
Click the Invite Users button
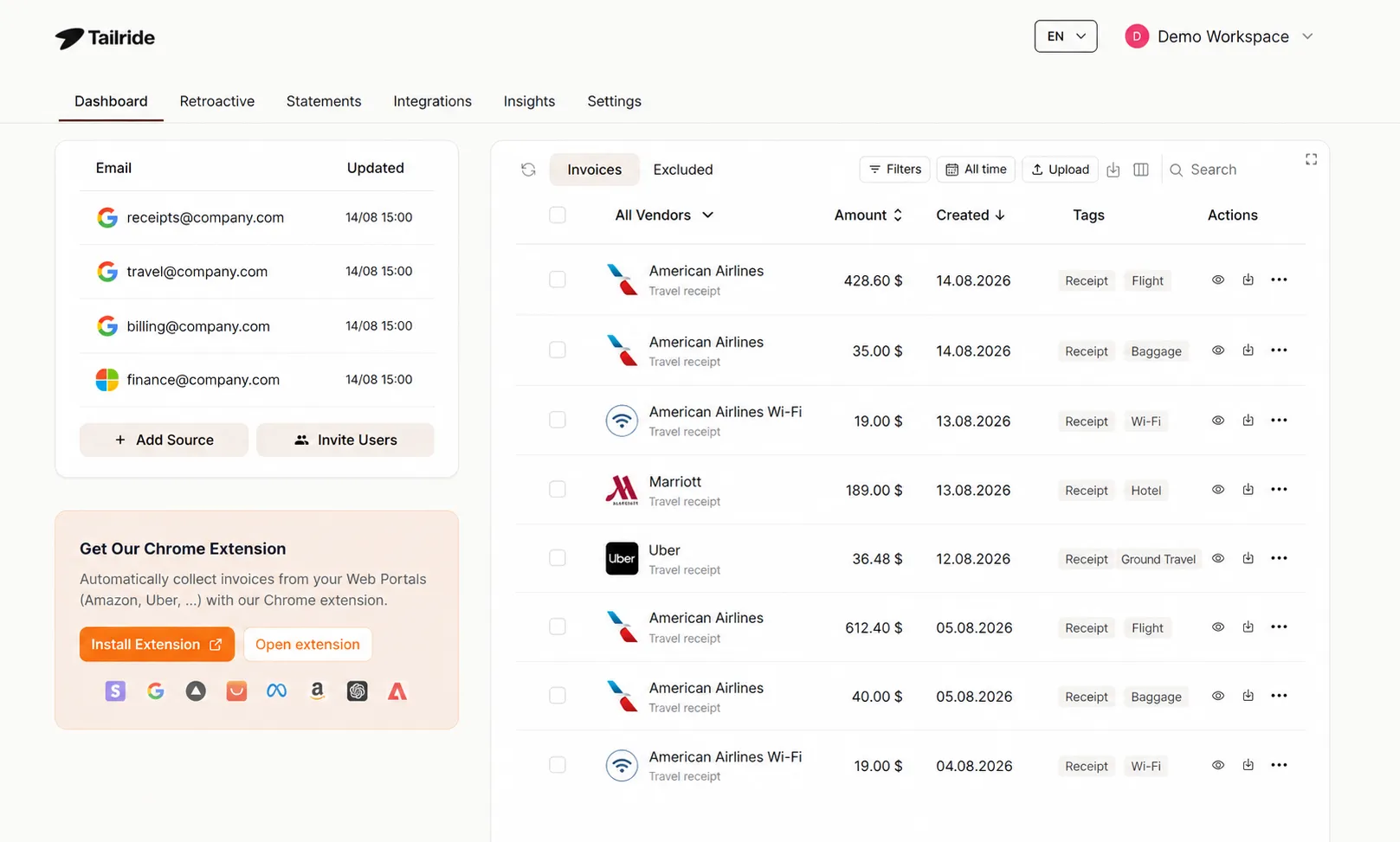[x=345, y=440]
